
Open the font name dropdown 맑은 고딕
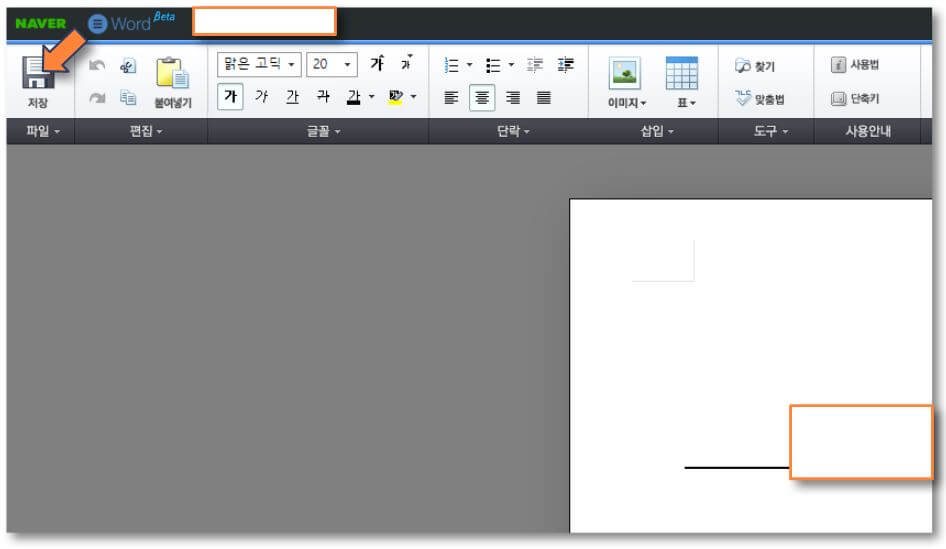pos(259,64)
